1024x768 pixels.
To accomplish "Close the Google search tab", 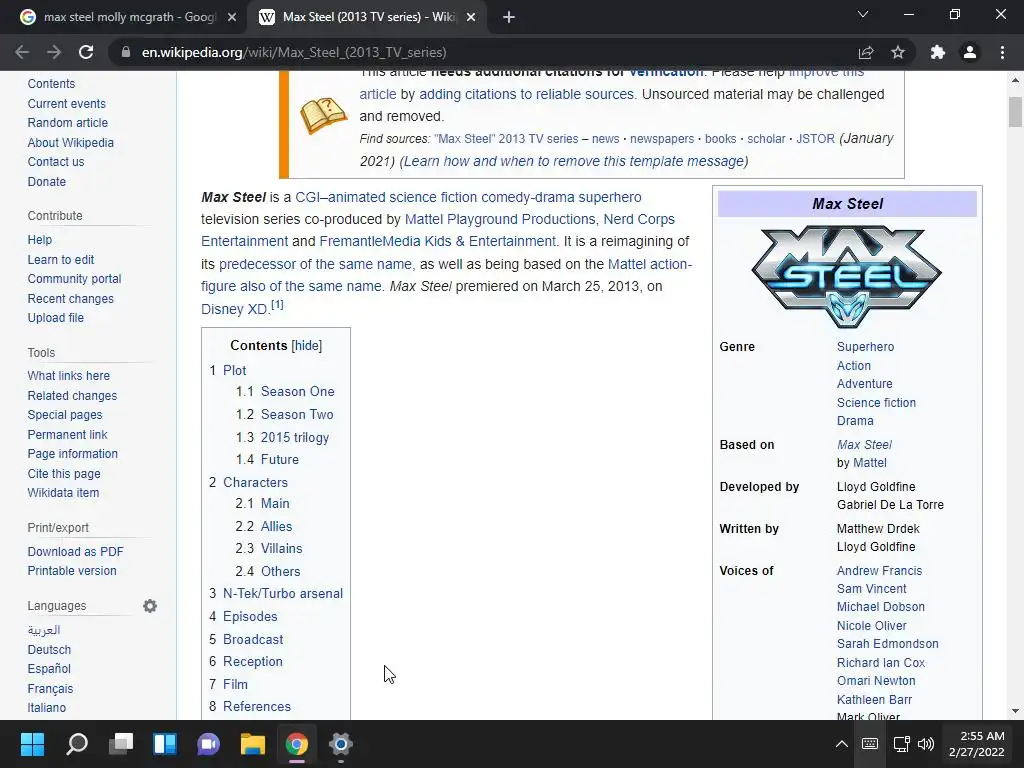I will click(x=232, y=17).
